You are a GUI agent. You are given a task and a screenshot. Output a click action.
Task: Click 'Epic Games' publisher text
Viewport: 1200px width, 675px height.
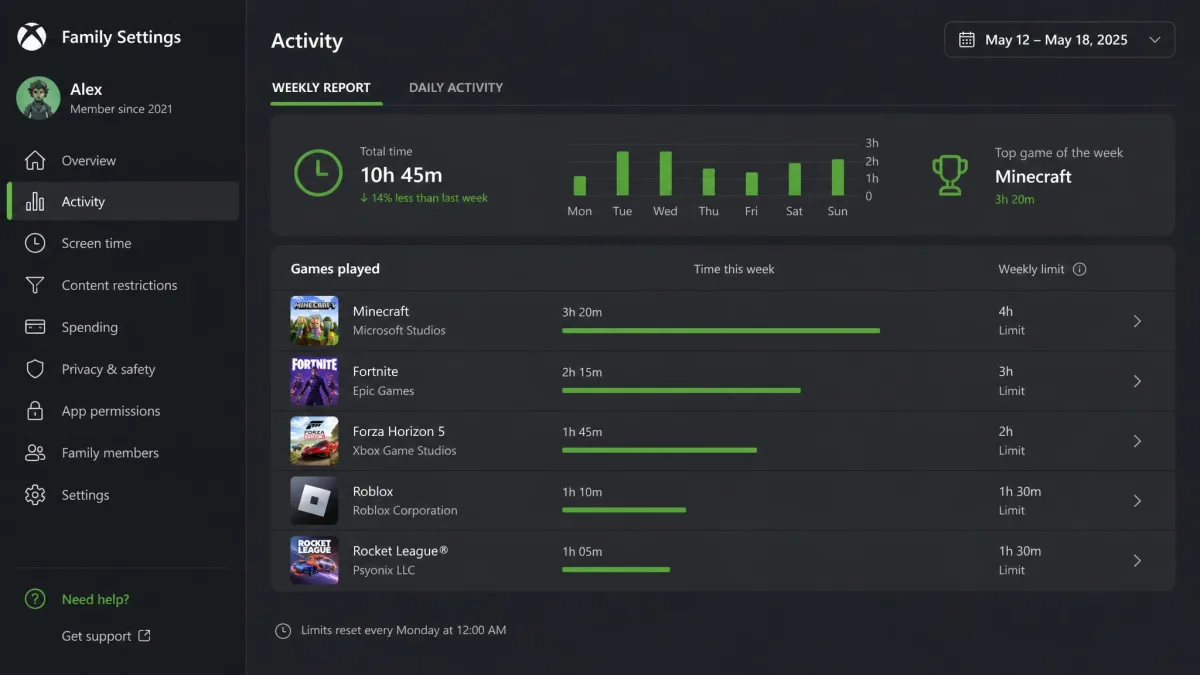383,391
